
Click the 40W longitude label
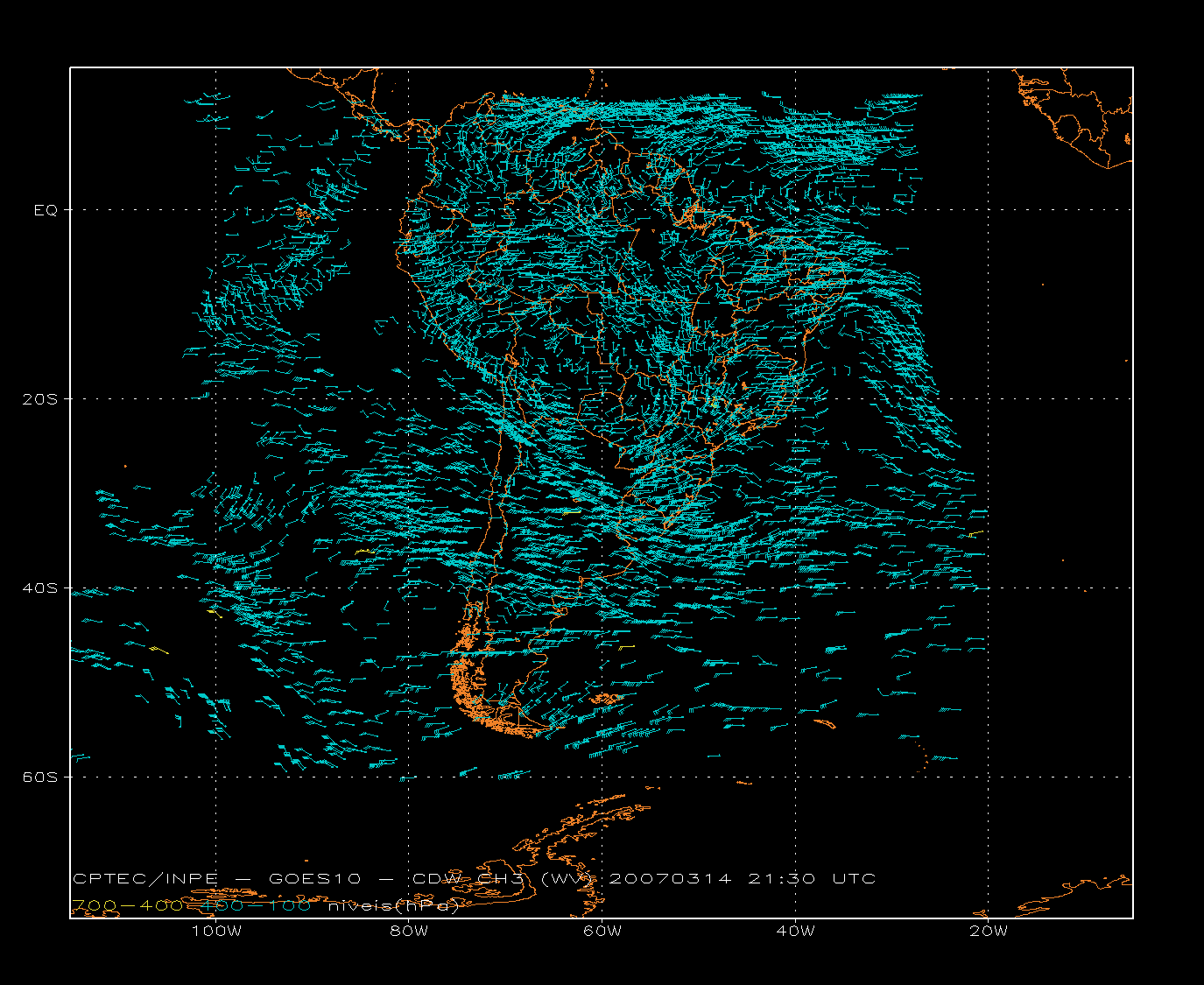click(x=796, y=931)
